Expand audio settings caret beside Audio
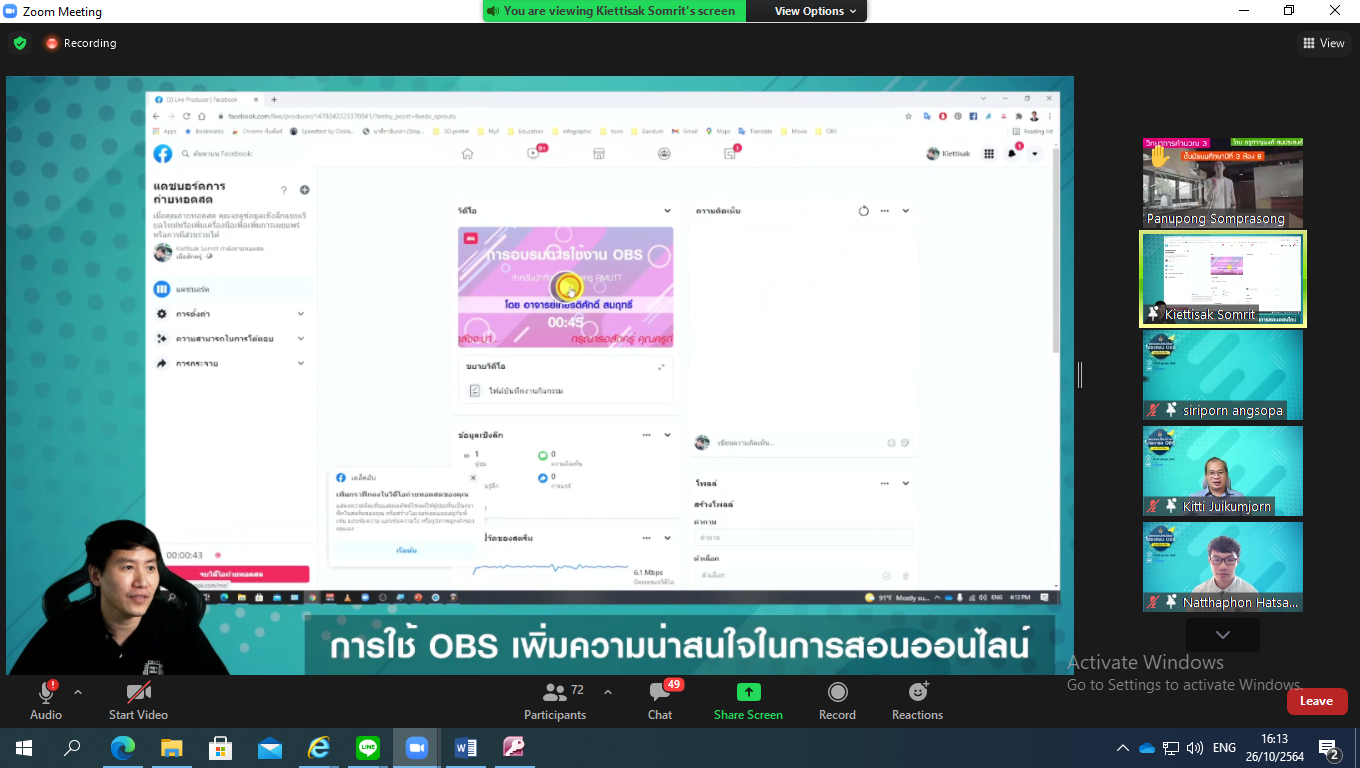Image resolution: width=1360 pixels, height=768 pixels. point(78,691)
